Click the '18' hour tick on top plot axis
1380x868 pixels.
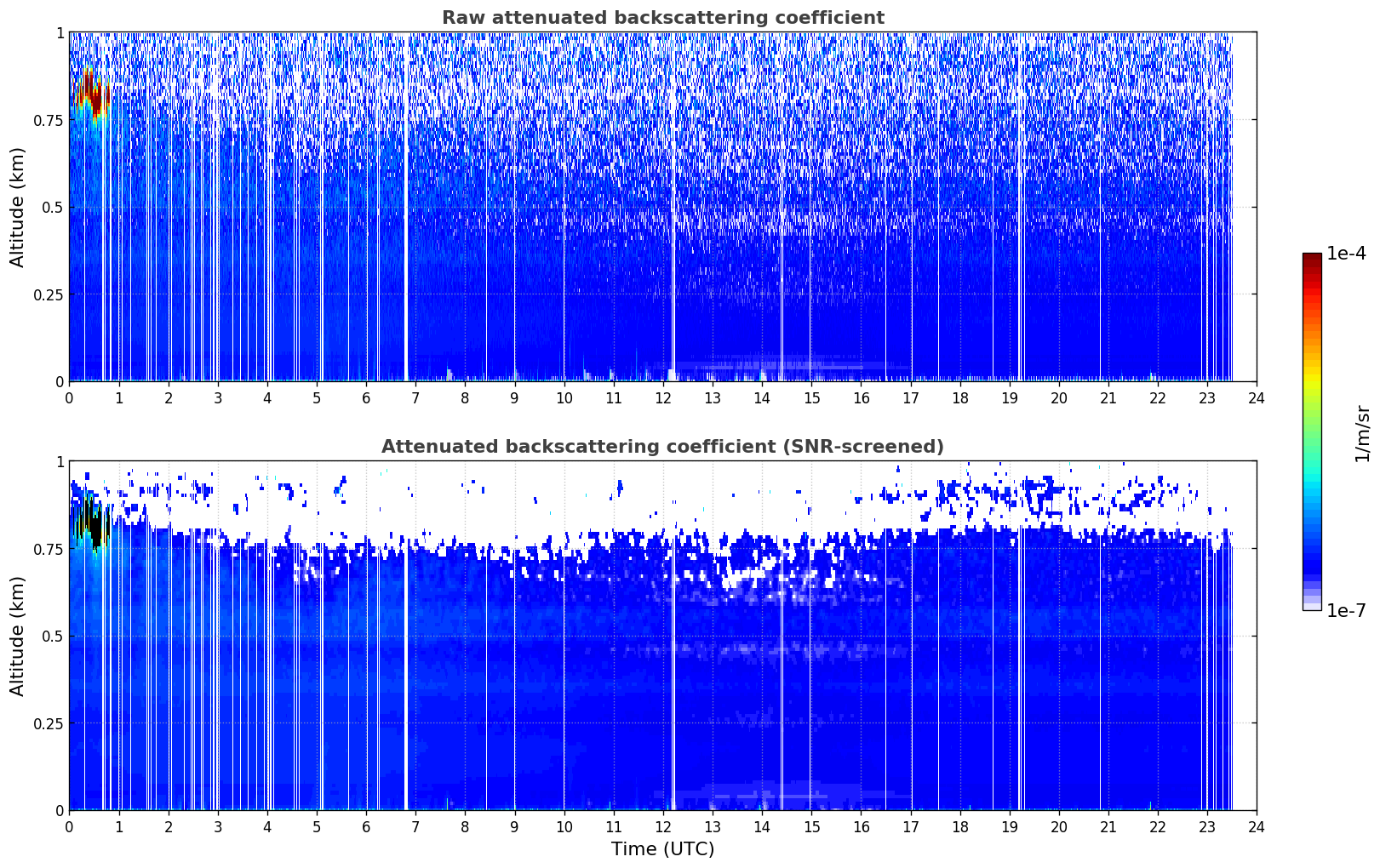tap(959, 397)
